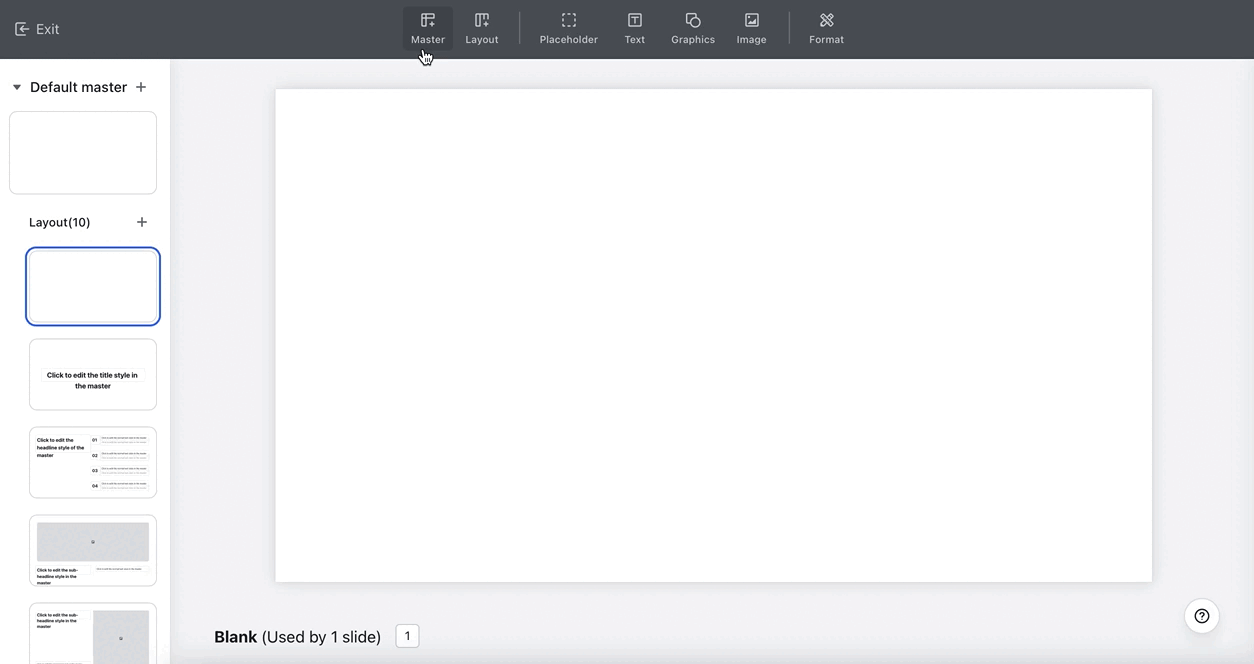Insert an Image from toolbar
This screenshot has height=664, width=1254.
(x=751, y=28)
